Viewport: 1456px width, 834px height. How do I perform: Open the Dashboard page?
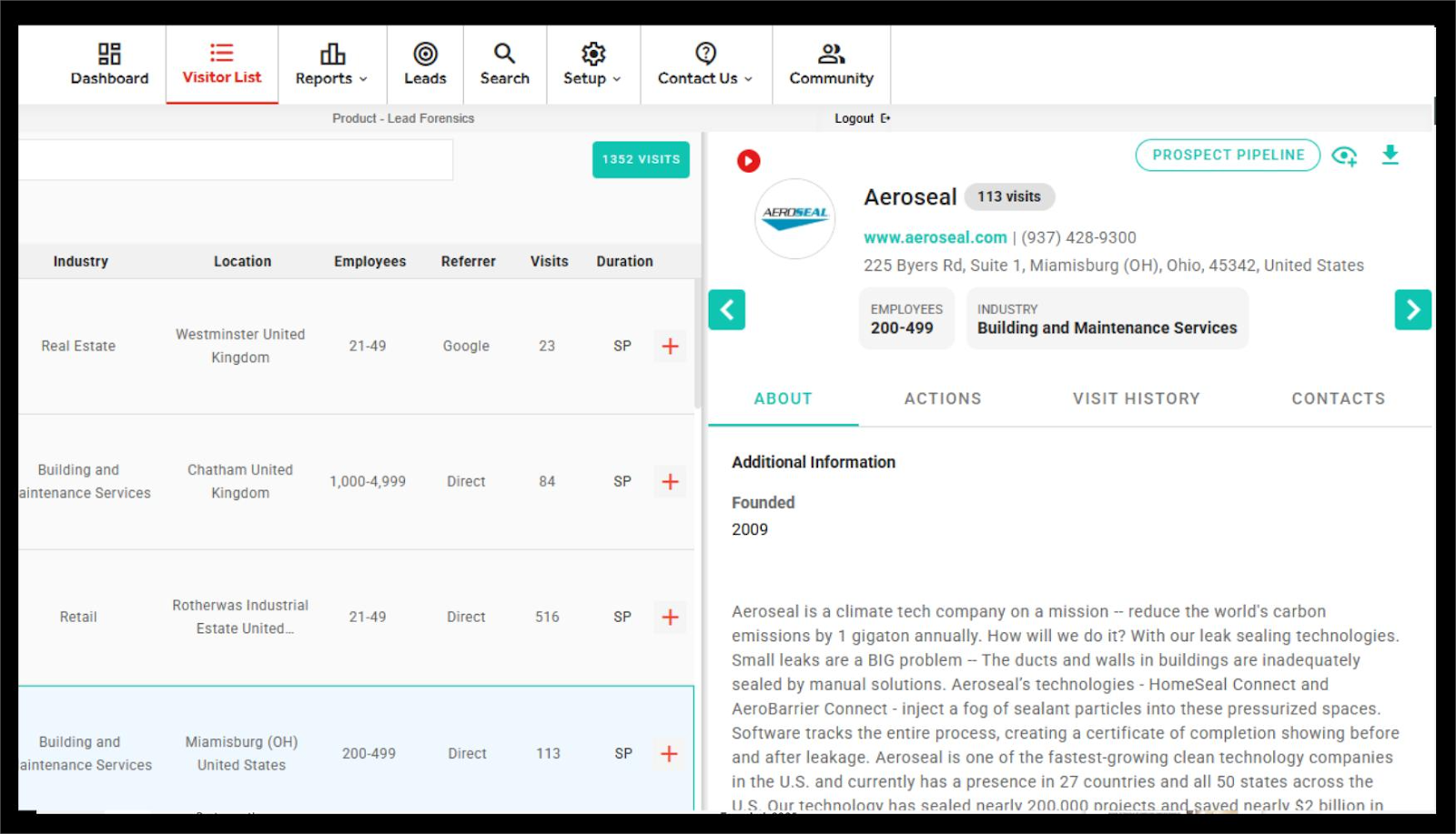pos(109,65)
